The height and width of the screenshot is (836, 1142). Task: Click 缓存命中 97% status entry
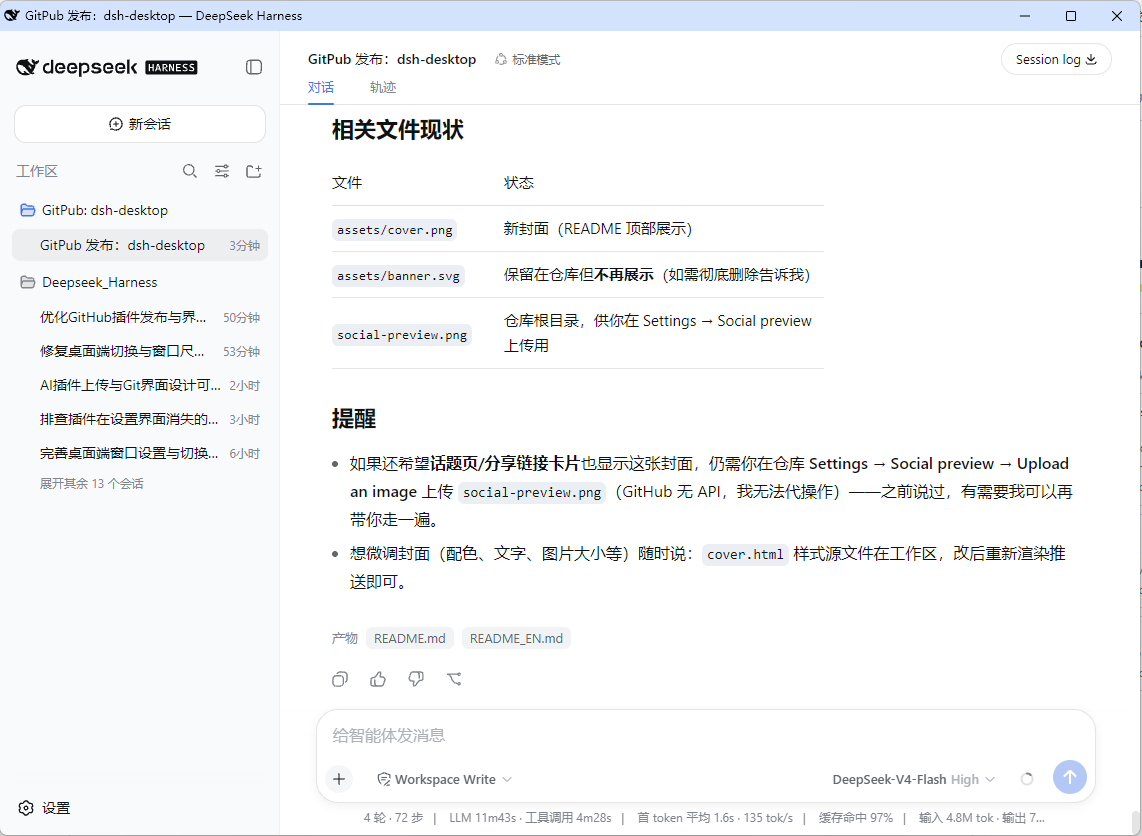tap(856, 818)
